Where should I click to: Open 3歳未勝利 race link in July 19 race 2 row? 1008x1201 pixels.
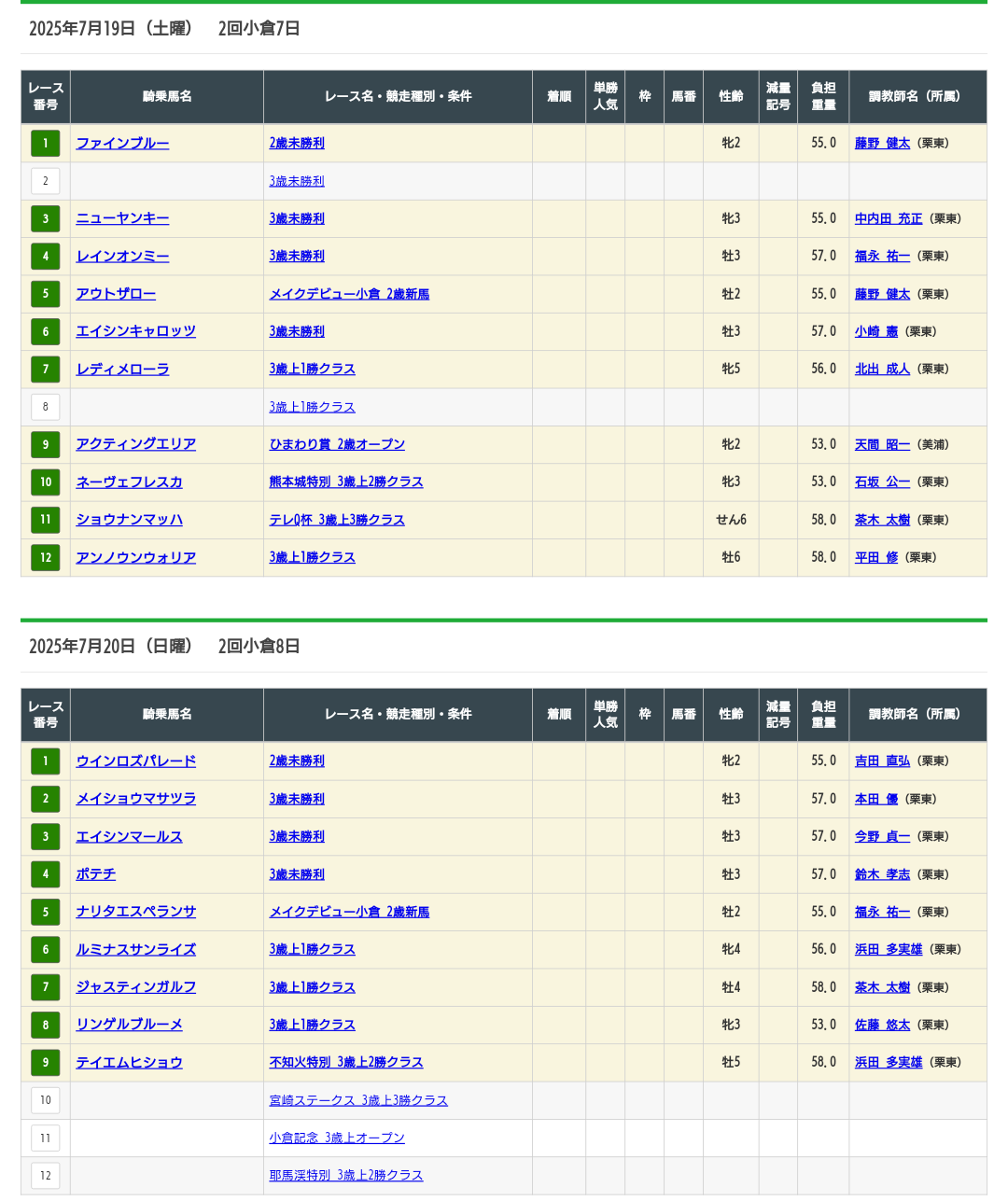pyautogui.click(x=297, y=181)
